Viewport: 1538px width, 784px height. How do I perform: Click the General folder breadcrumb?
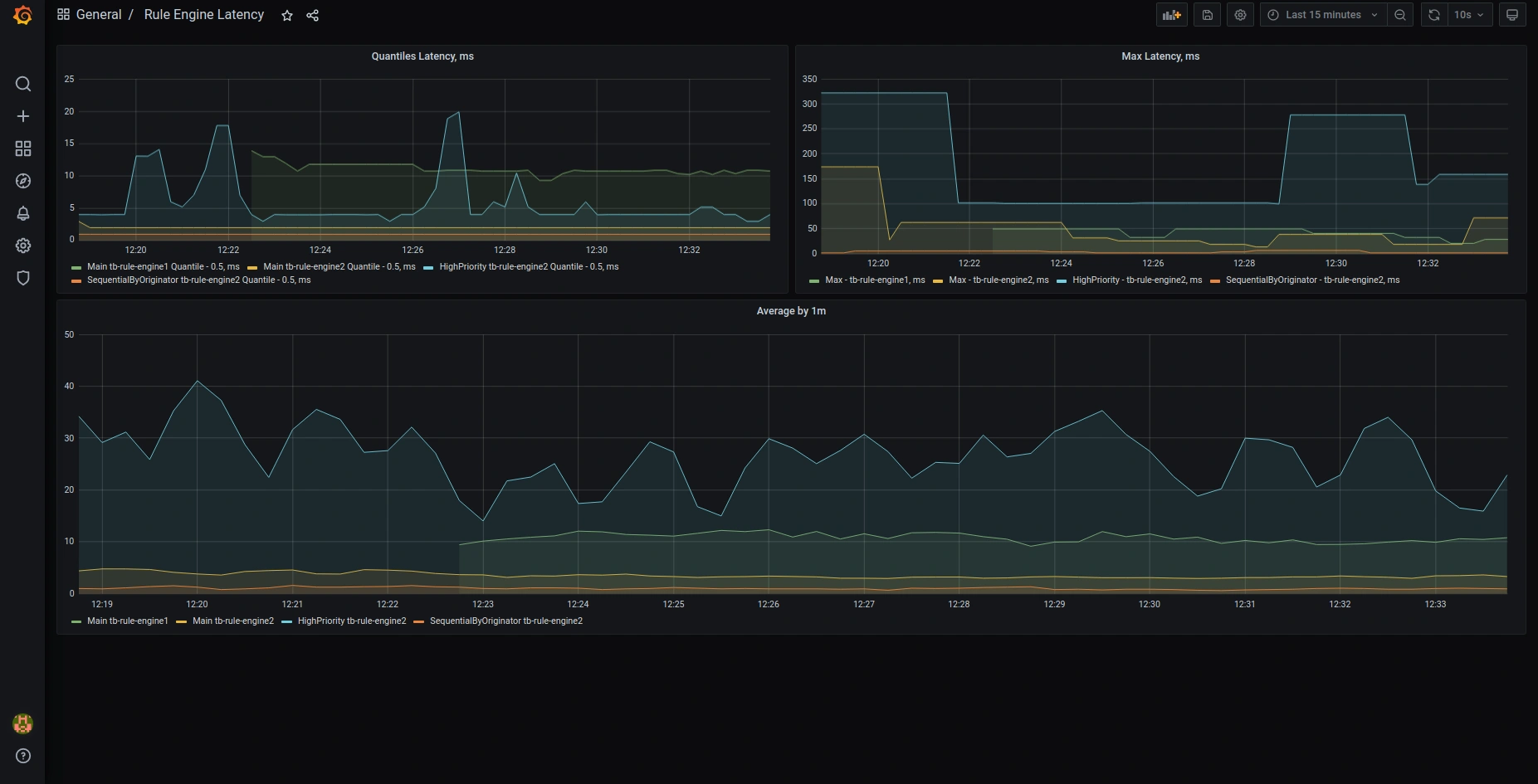click(x=98, y=15)
